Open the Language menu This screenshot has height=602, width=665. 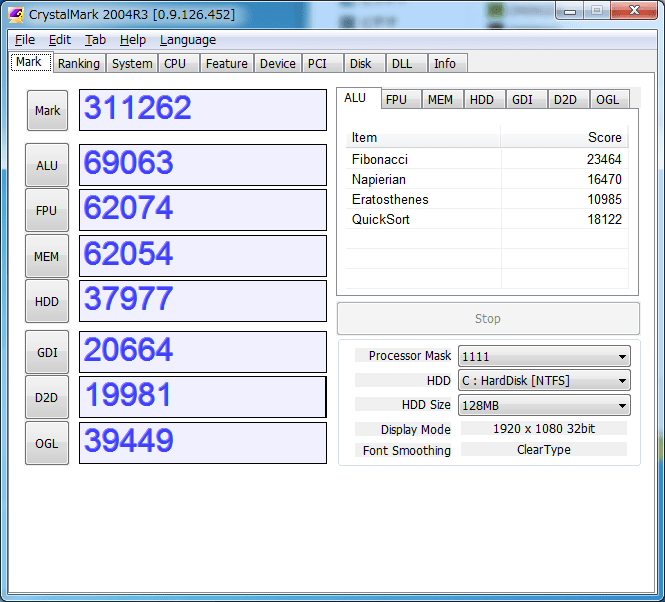[187, 40]
